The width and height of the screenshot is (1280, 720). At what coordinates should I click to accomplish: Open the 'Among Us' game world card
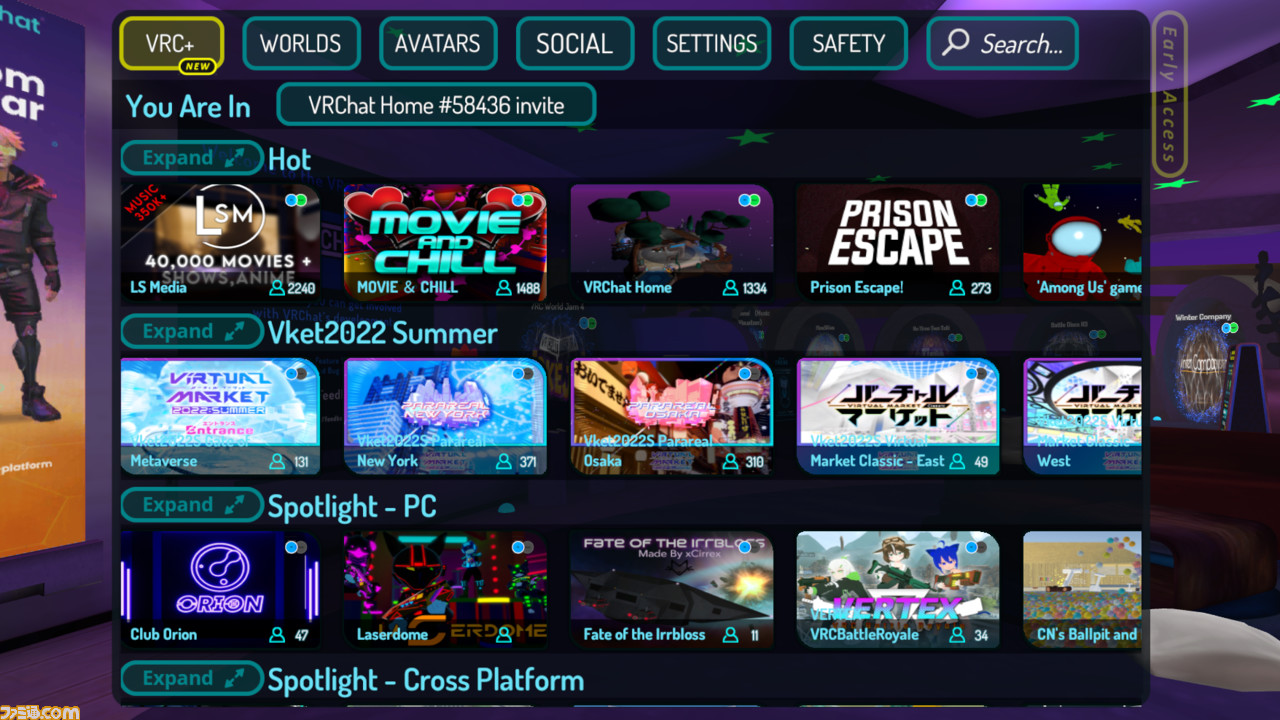1082,243
